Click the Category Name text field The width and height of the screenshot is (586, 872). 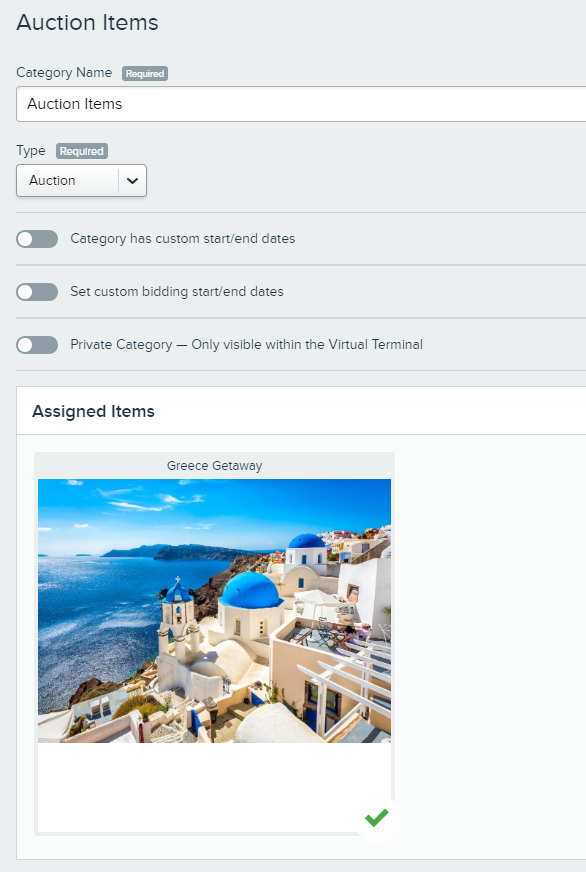click(x=301, y=104)
